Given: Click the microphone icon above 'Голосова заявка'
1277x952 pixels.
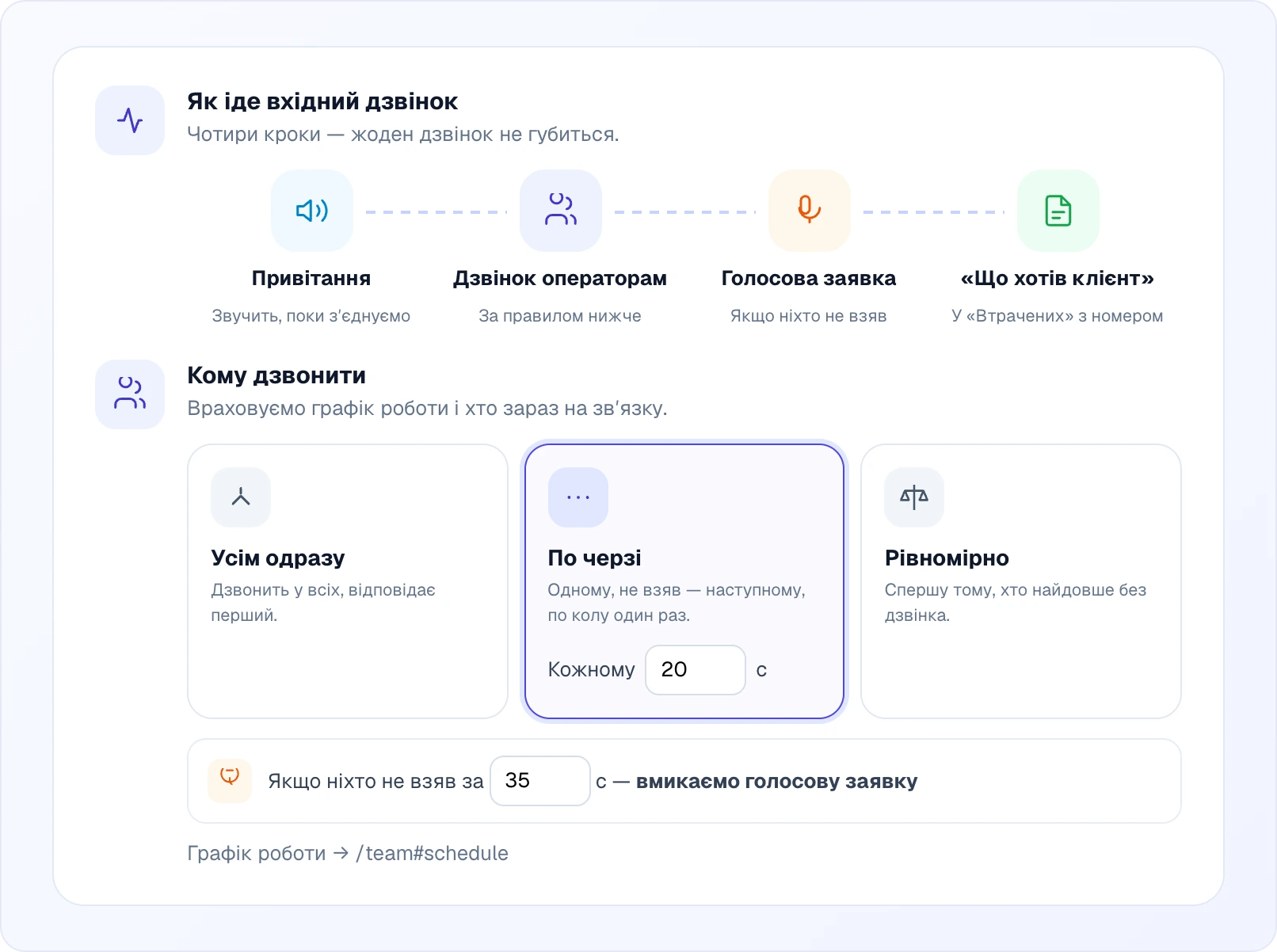Looking at the screenshot, I should coord(810,211).
